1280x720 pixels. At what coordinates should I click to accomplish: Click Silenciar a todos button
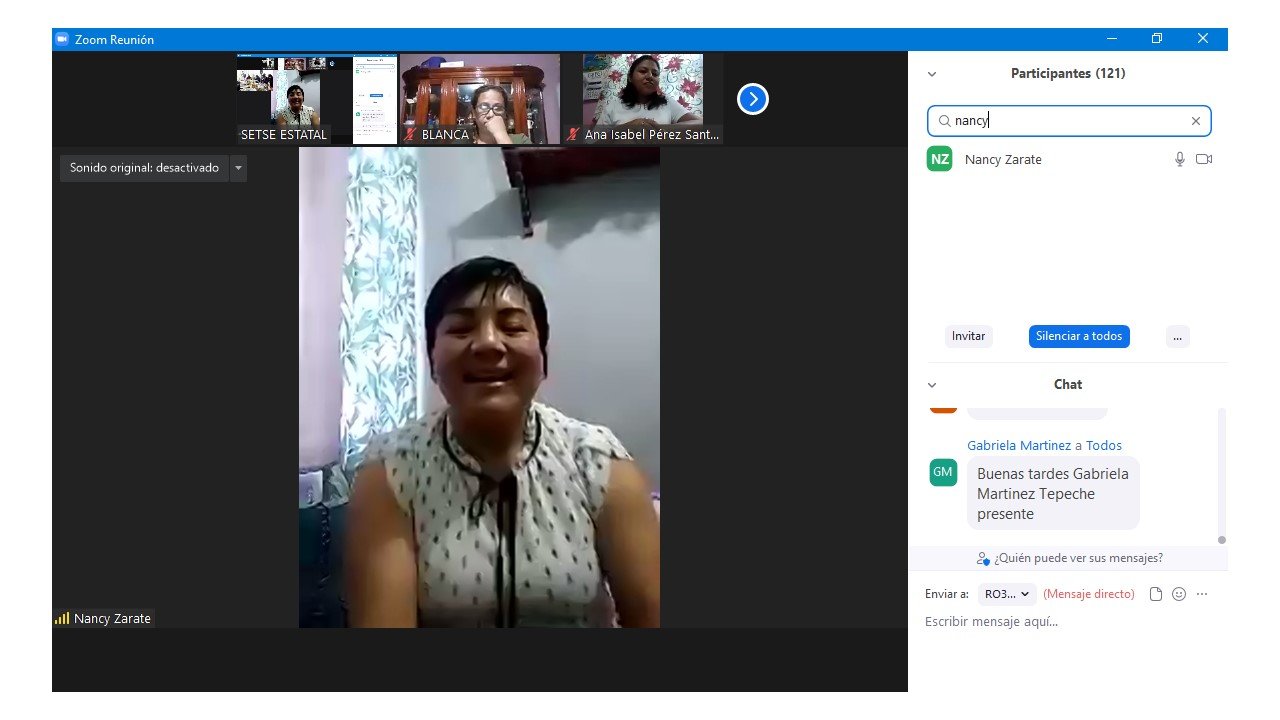click(1079, 336)
